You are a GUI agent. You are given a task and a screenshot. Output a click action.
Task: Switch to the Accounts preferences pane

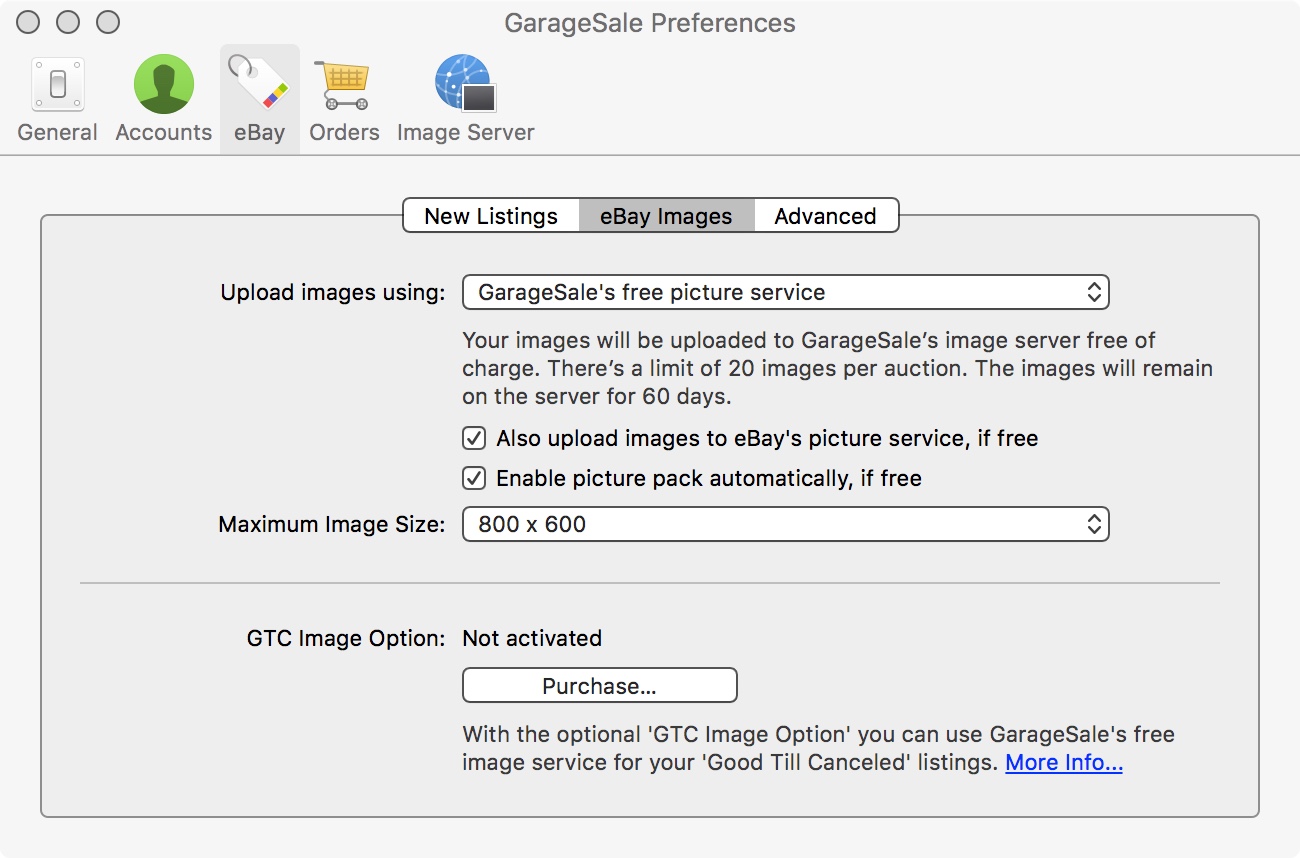click(163, 99)
